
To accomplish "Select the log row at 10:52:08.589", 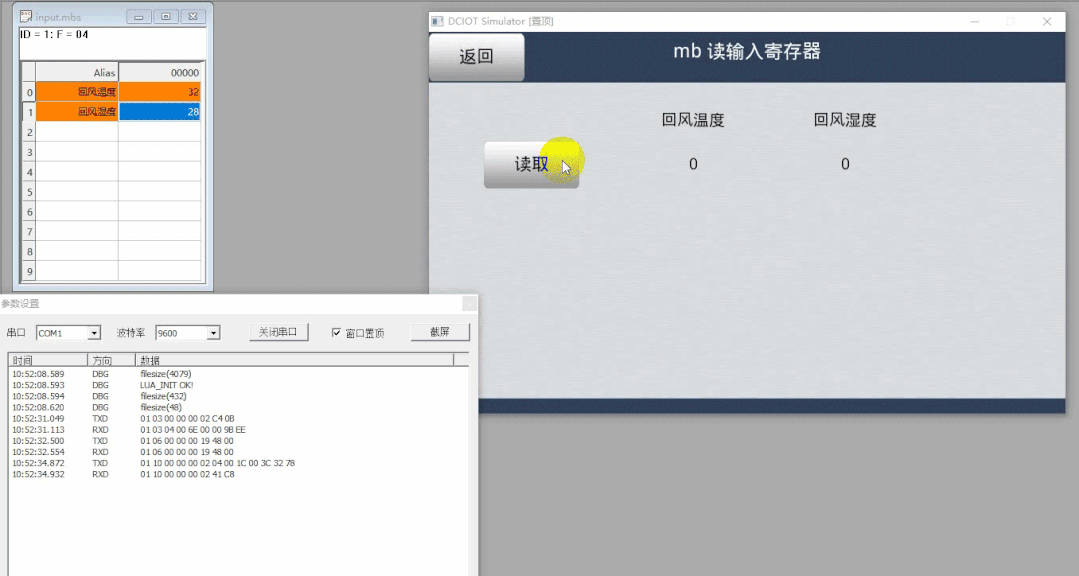I will (238, 374).
